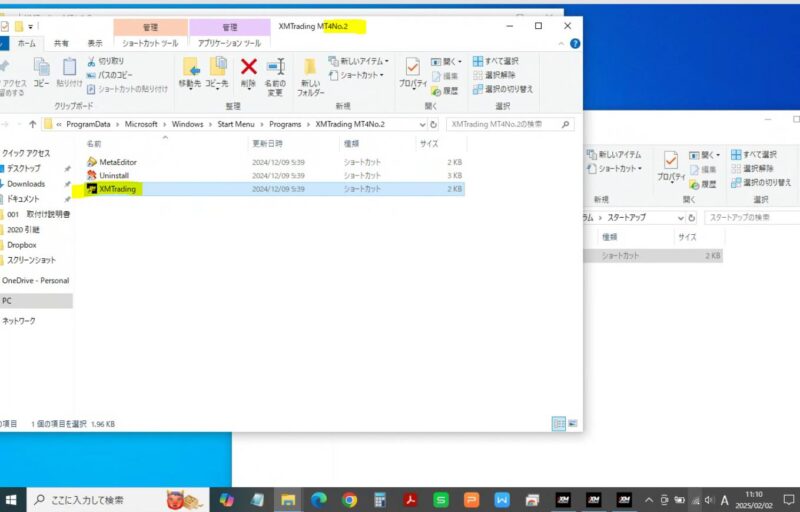
Task: Click the Programs breadcrumb in address bar
Action: click(285, 124)
